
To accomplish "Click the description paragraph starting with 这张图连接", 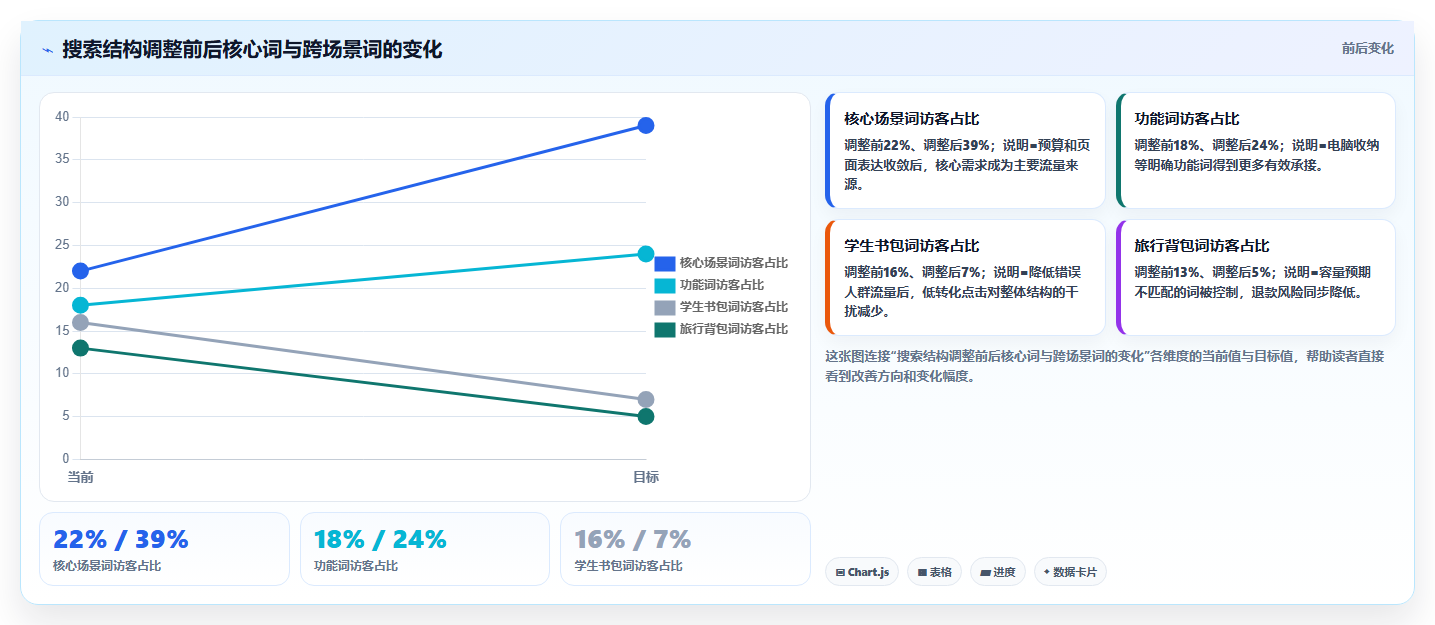I will point(1105,366).
